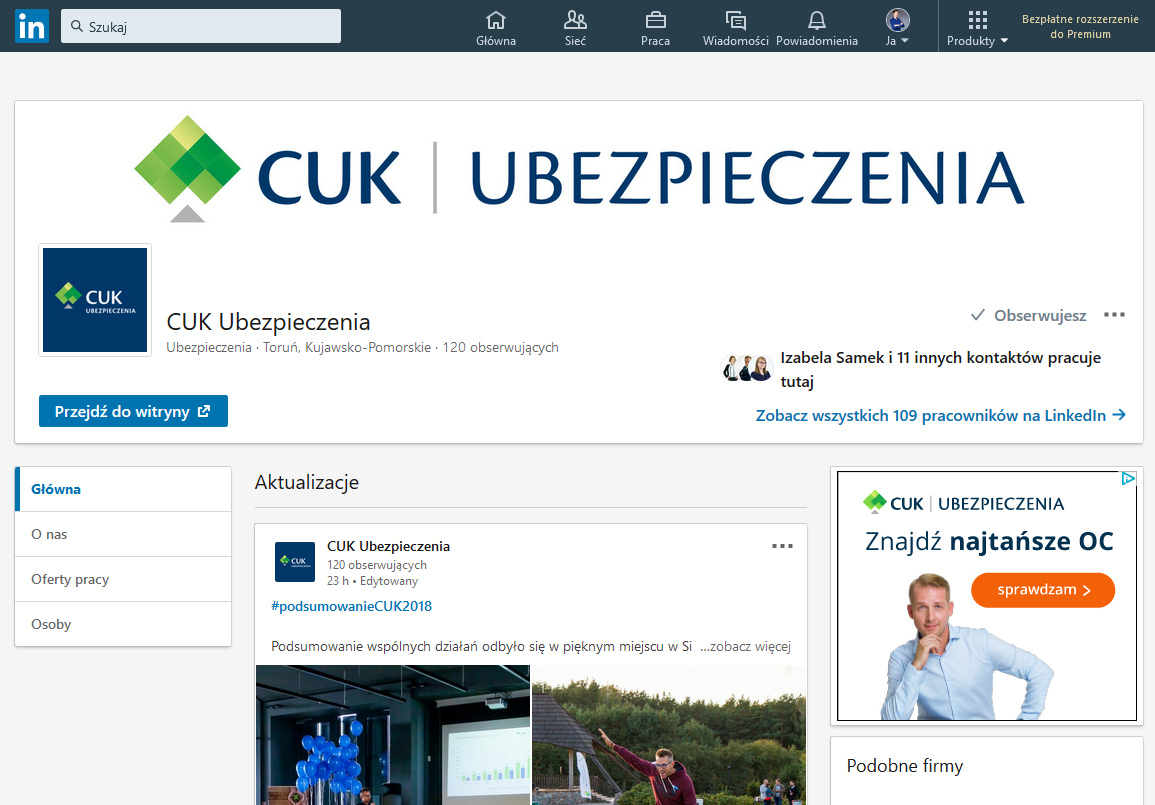Click the Przejdź do witryny button
This screenshot has height=805, width=1155.
pyautogui.click(x=133, y=411)
